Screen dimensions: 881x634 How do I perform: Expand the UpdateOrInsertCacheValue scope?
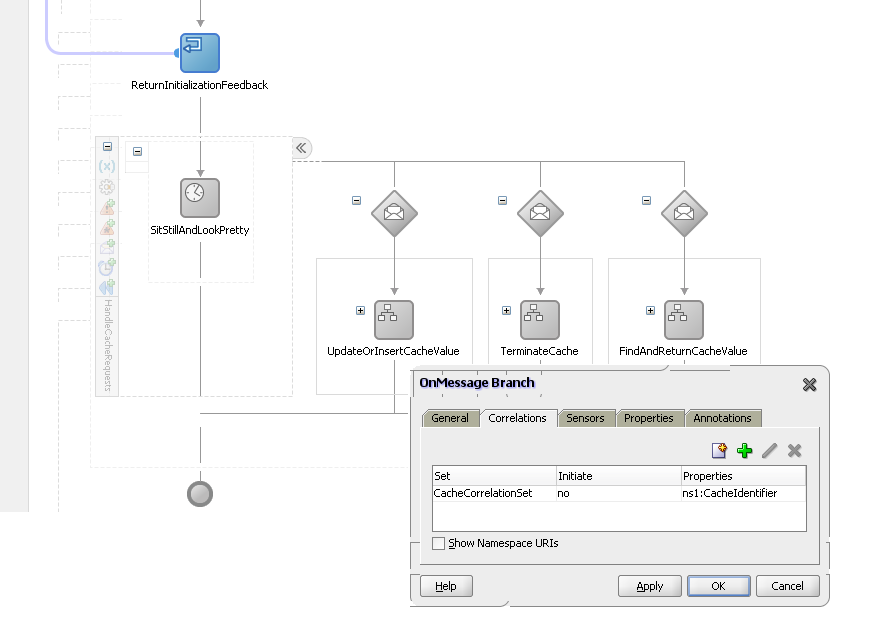point(360,310)
